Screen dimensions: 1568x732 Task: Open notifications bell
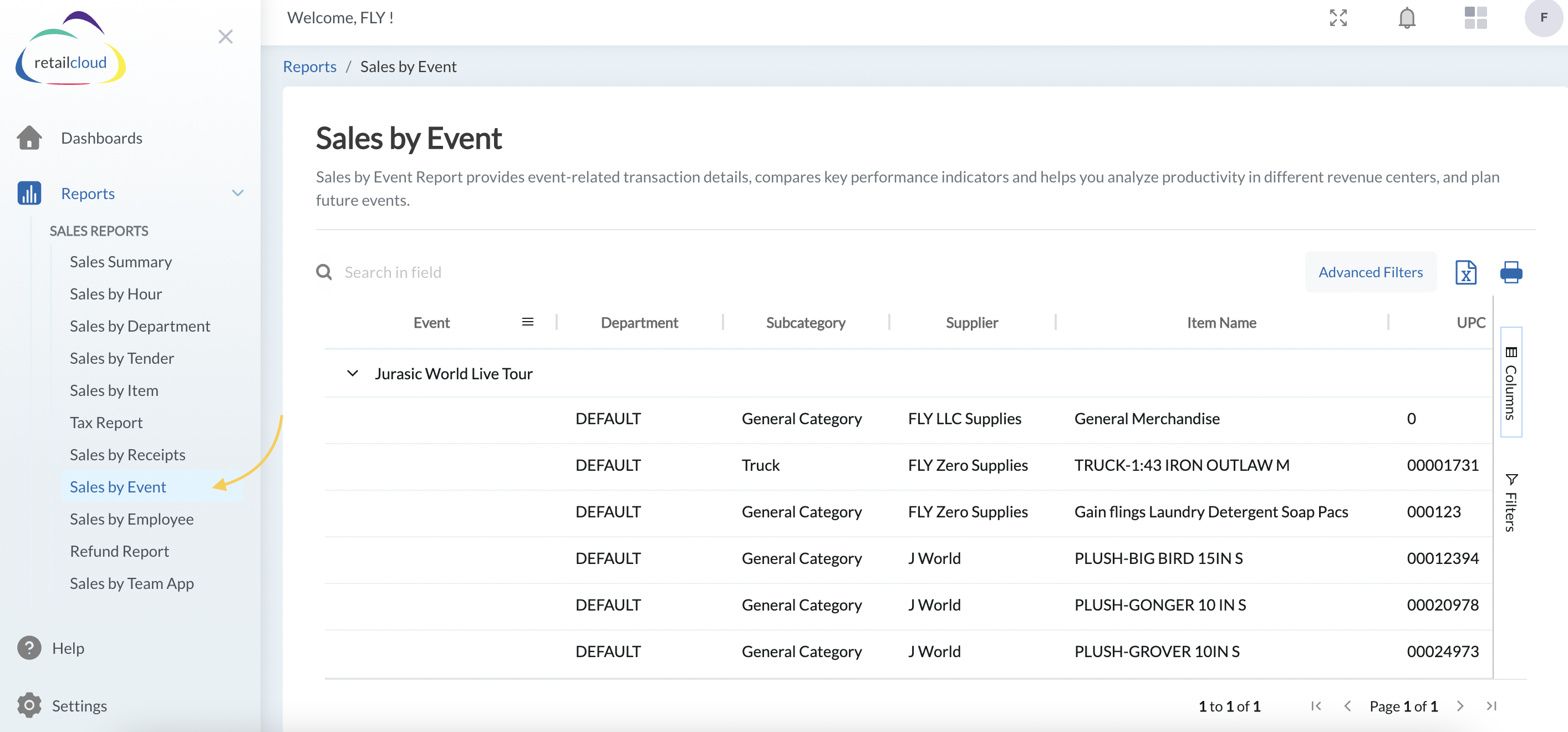(1407, 18)
